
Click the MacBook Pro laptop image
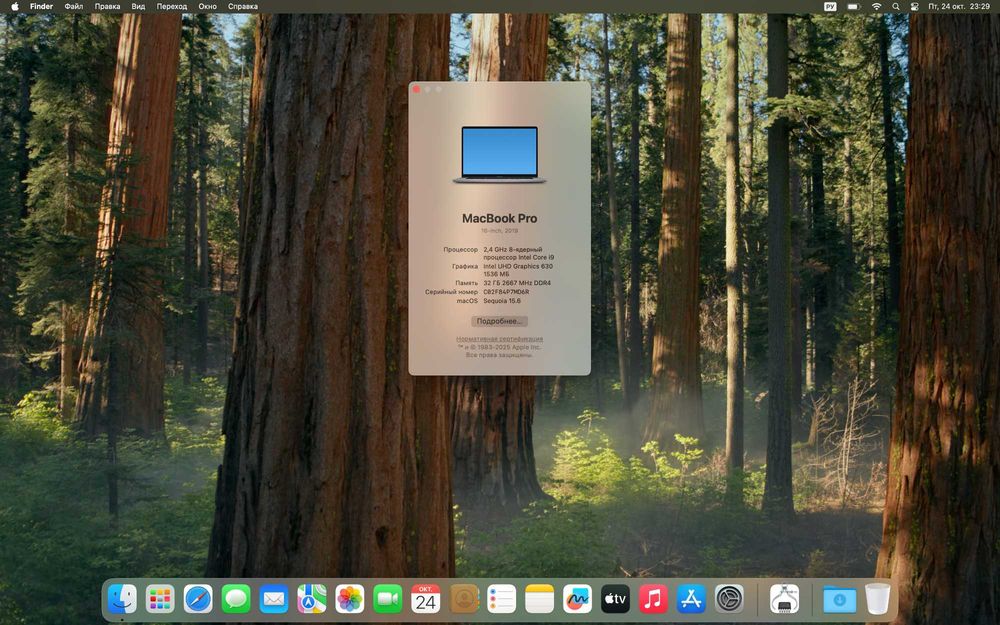click(x=499, y=154)
